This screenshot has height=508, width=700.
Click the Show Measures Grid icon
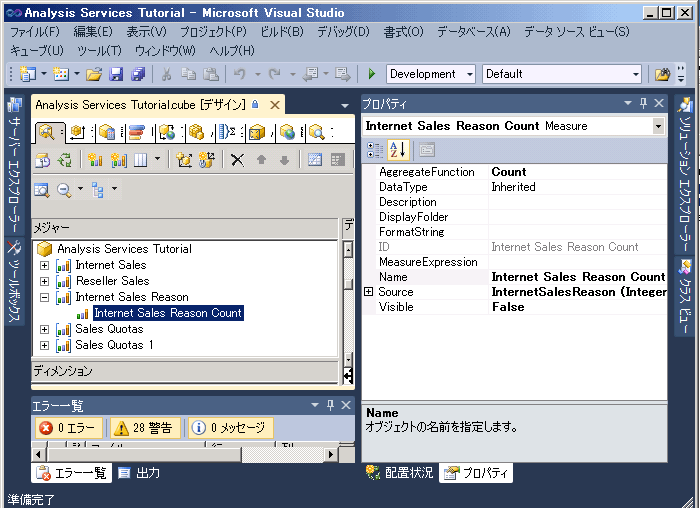pos(315,160)
